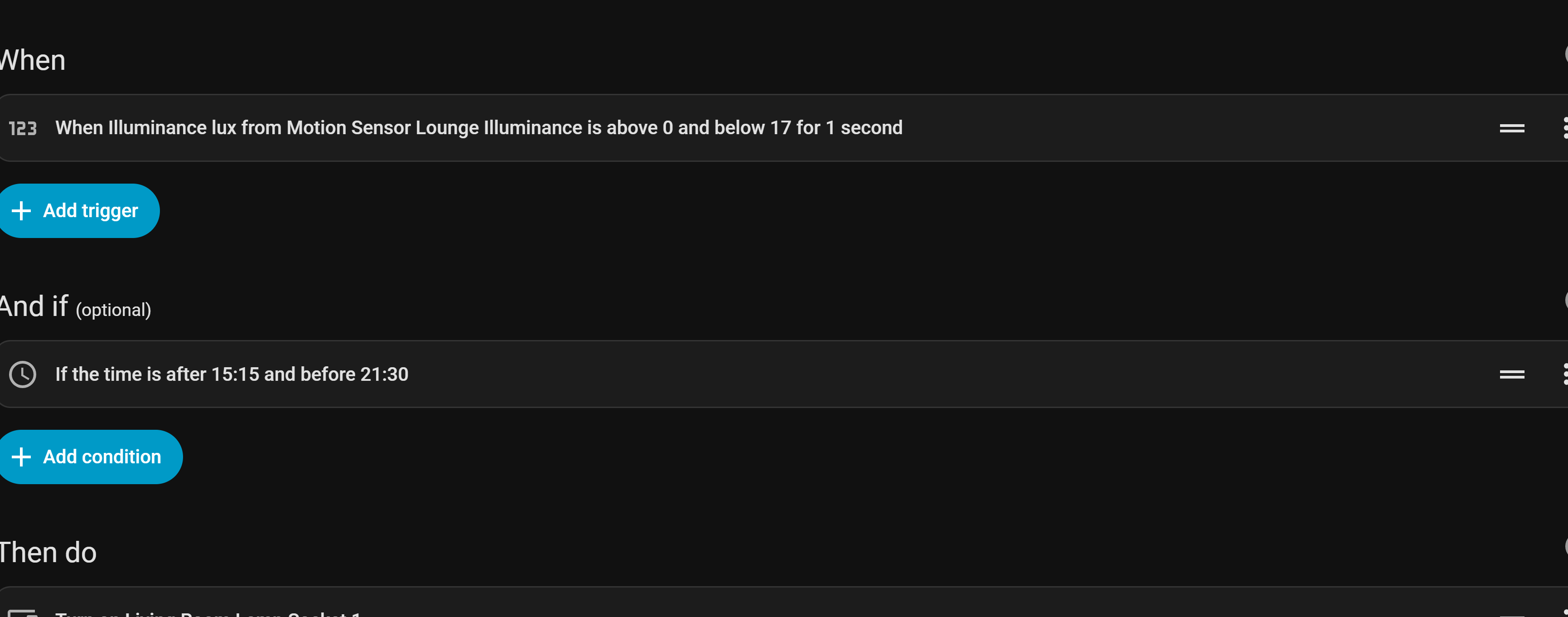Grab the drag handle on time condition

click(1511, 374)
